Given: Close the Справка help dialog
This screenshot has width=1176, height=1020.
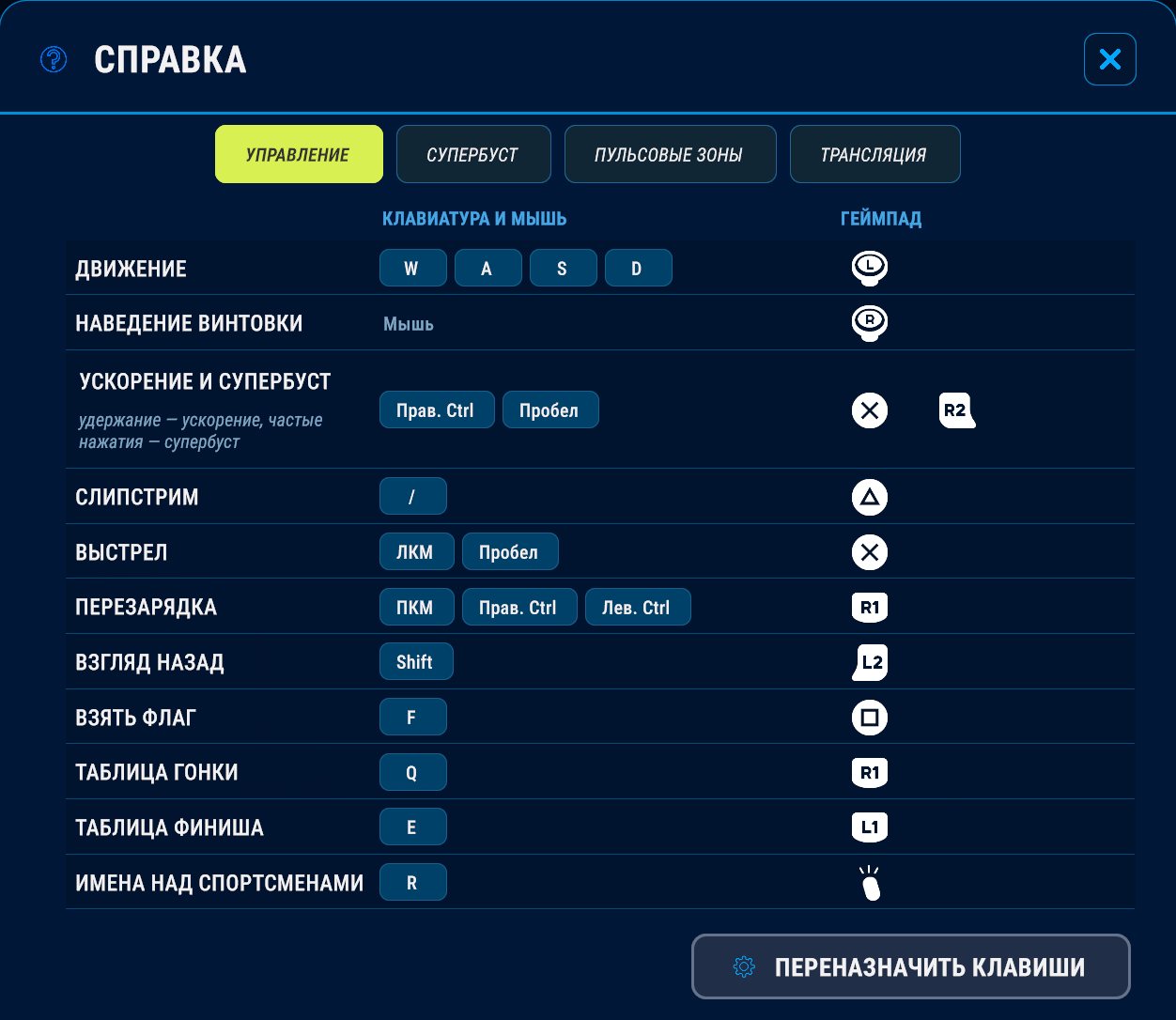Looking at the screenshot, I should [1110, 59].
